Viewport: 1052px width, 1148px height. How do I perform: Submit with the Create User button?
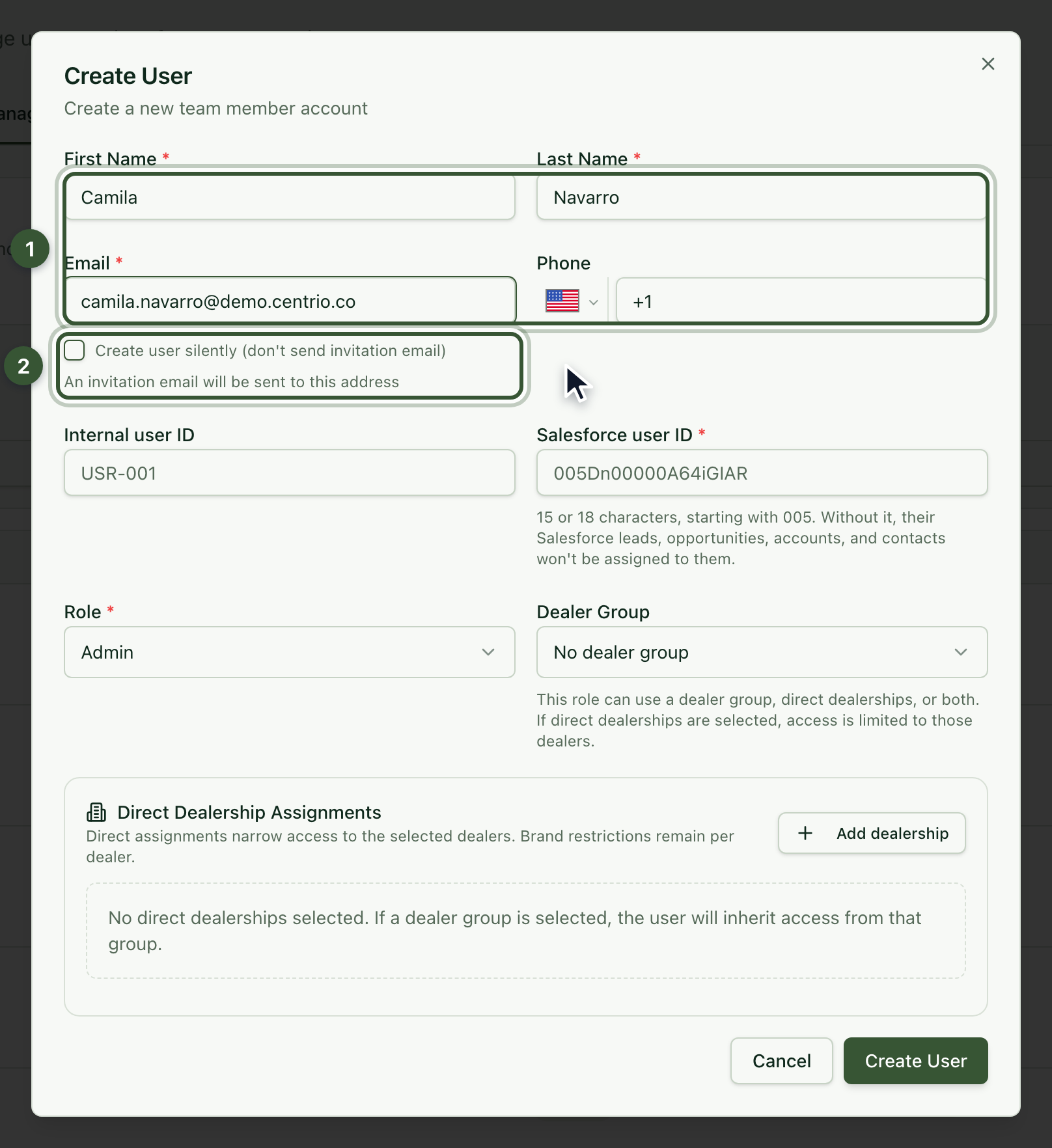[915, 1061]
